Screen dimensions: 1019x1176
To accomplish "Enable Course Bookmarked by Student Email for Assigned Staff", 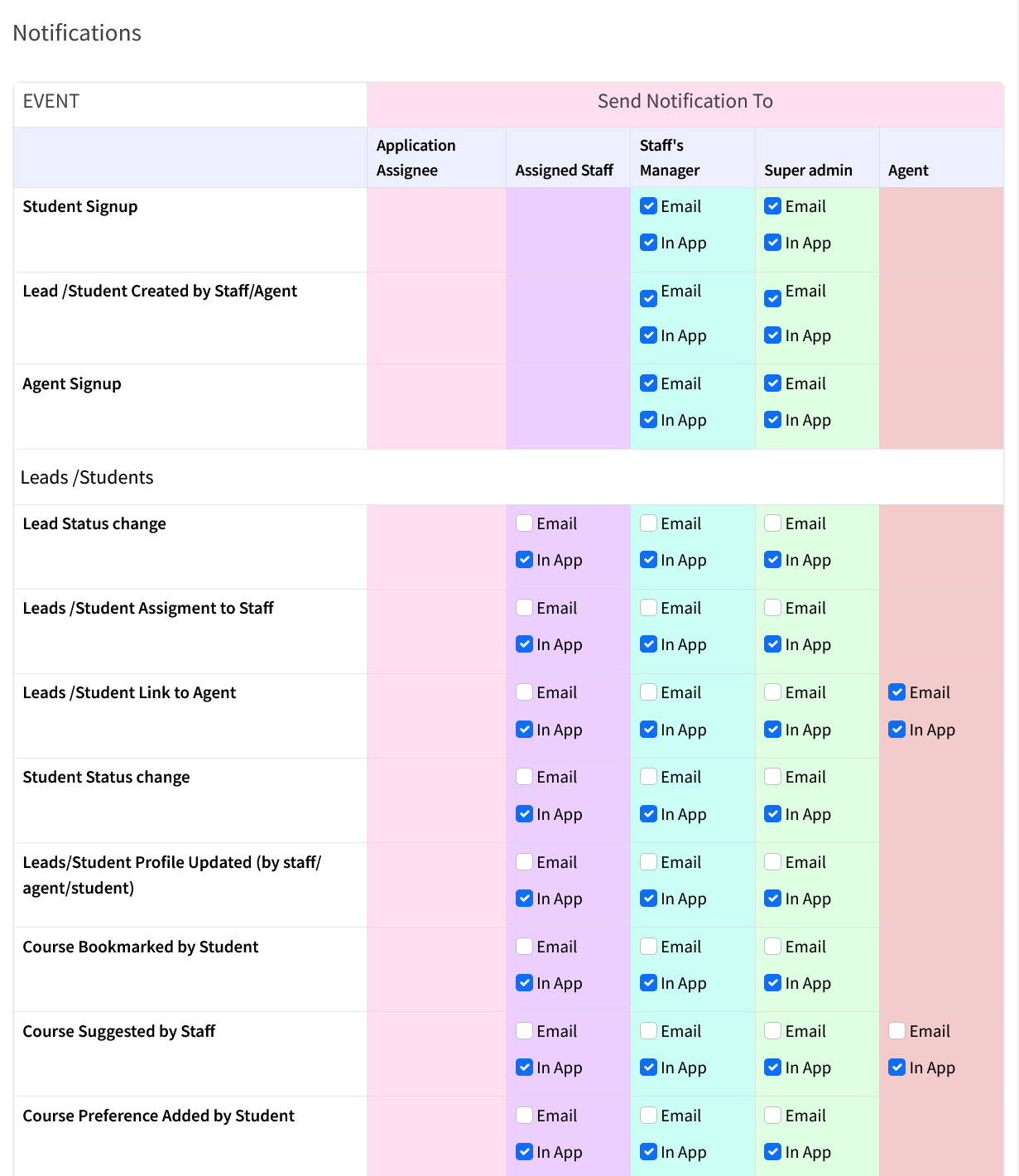I will [524, 947].
